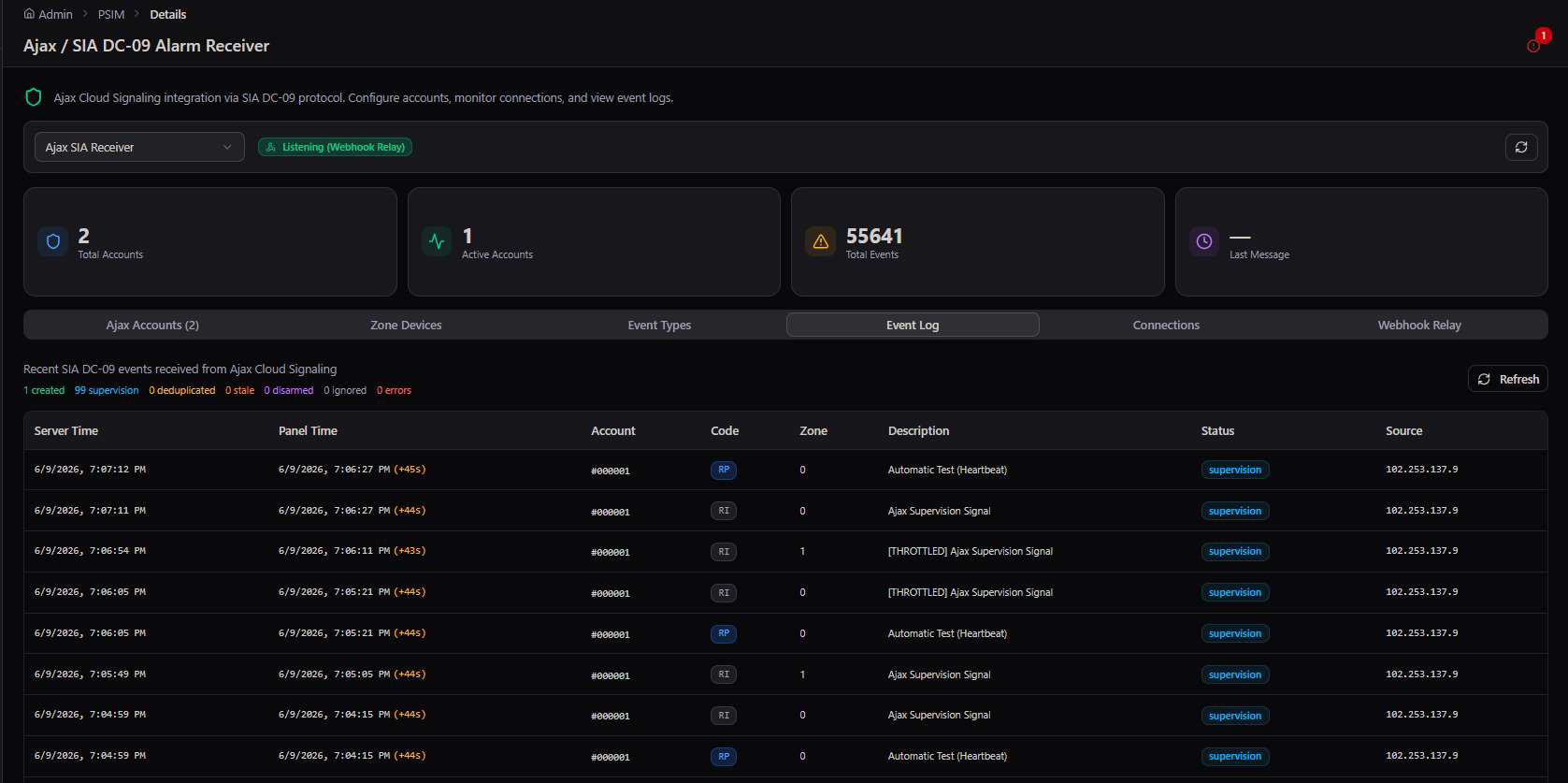
Task: Click the RI code badge at 7:06:54 PM
Action: point(724,552)
